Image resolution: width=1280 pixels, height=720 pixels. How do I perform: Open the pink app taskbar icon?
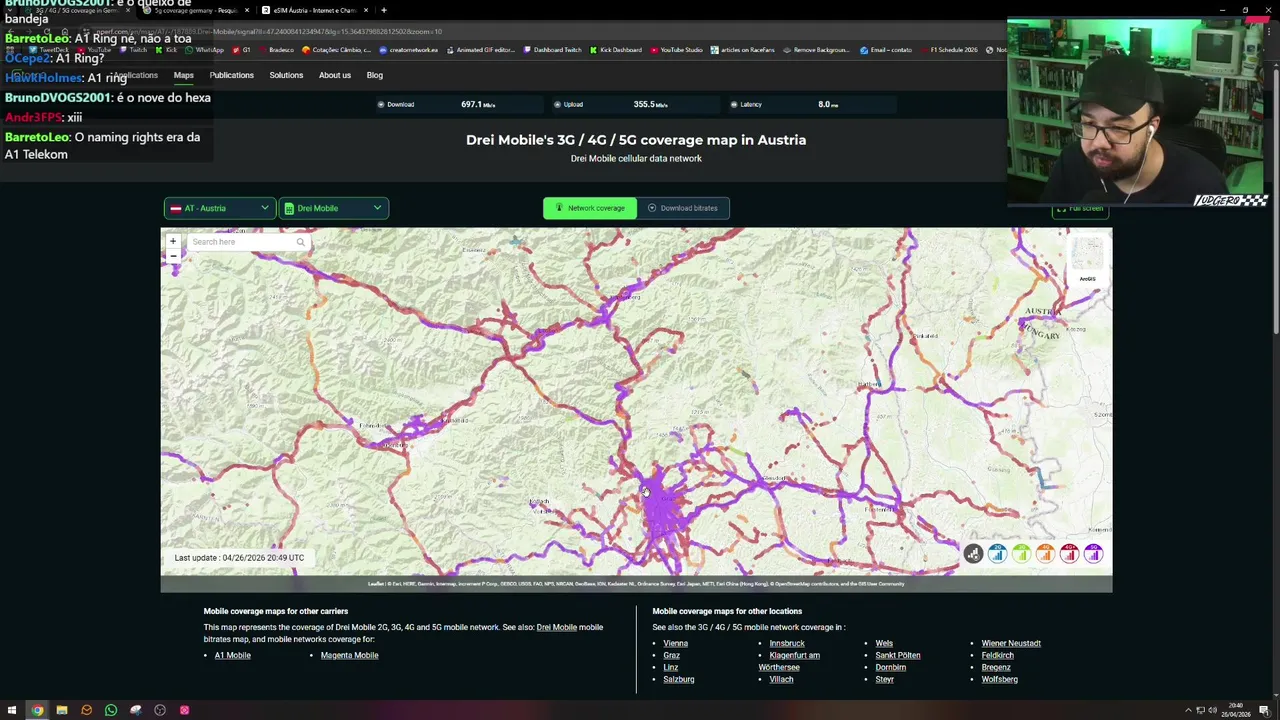[184, 710]
